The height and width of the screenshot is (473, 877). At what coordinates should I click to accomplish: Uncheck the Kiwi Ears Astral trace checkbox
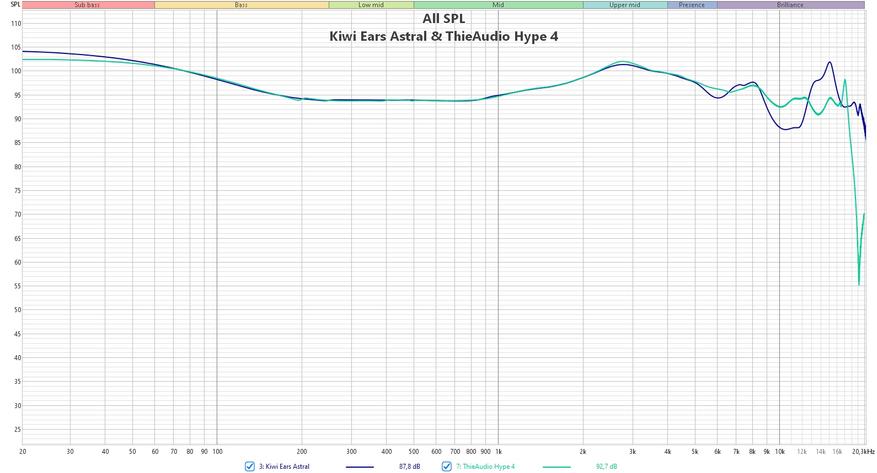tap(249, 466)
